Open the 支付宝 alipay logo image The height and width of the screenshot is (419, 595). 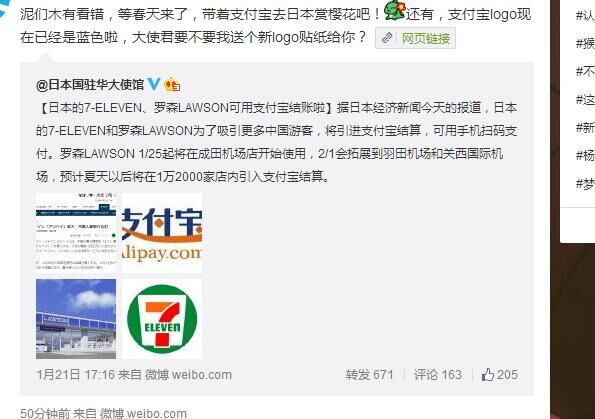click(x=162, y=233)
